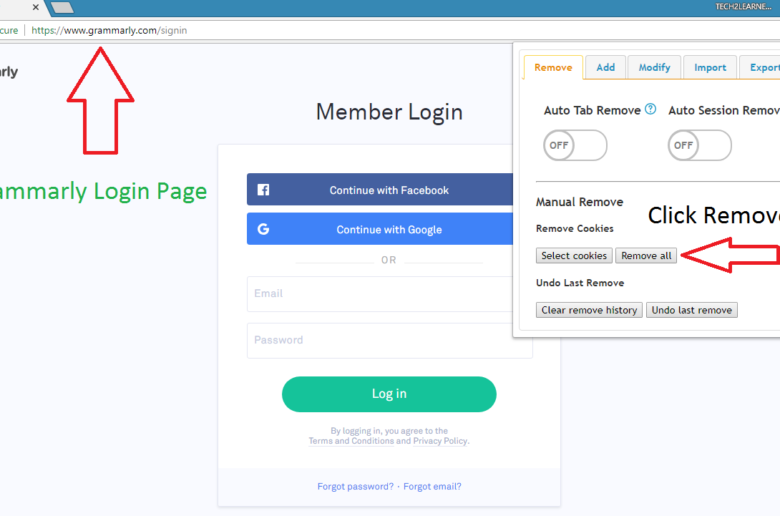This screenshot has width=780, height=516.
Task: Click Select cookies button
Action: pyautogui.click(x=574, y=255)
